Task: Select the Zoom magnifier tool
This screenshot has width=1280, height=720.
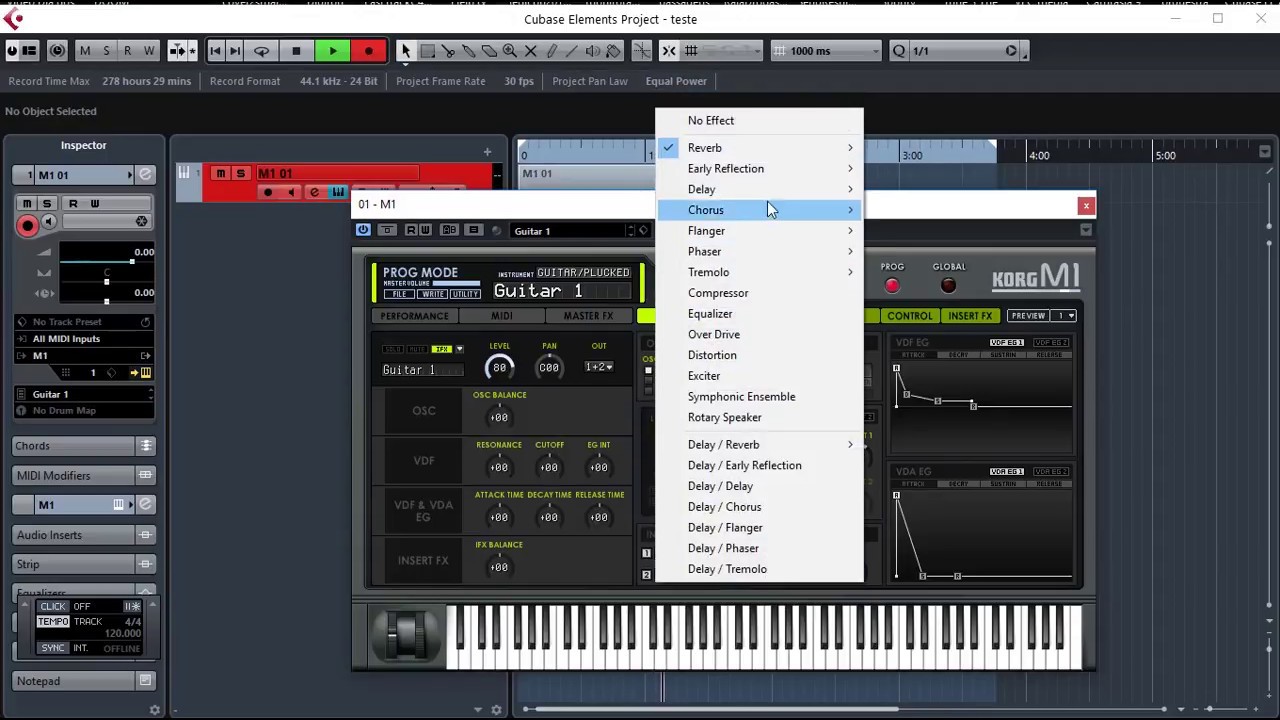Action: click(510, 51)
